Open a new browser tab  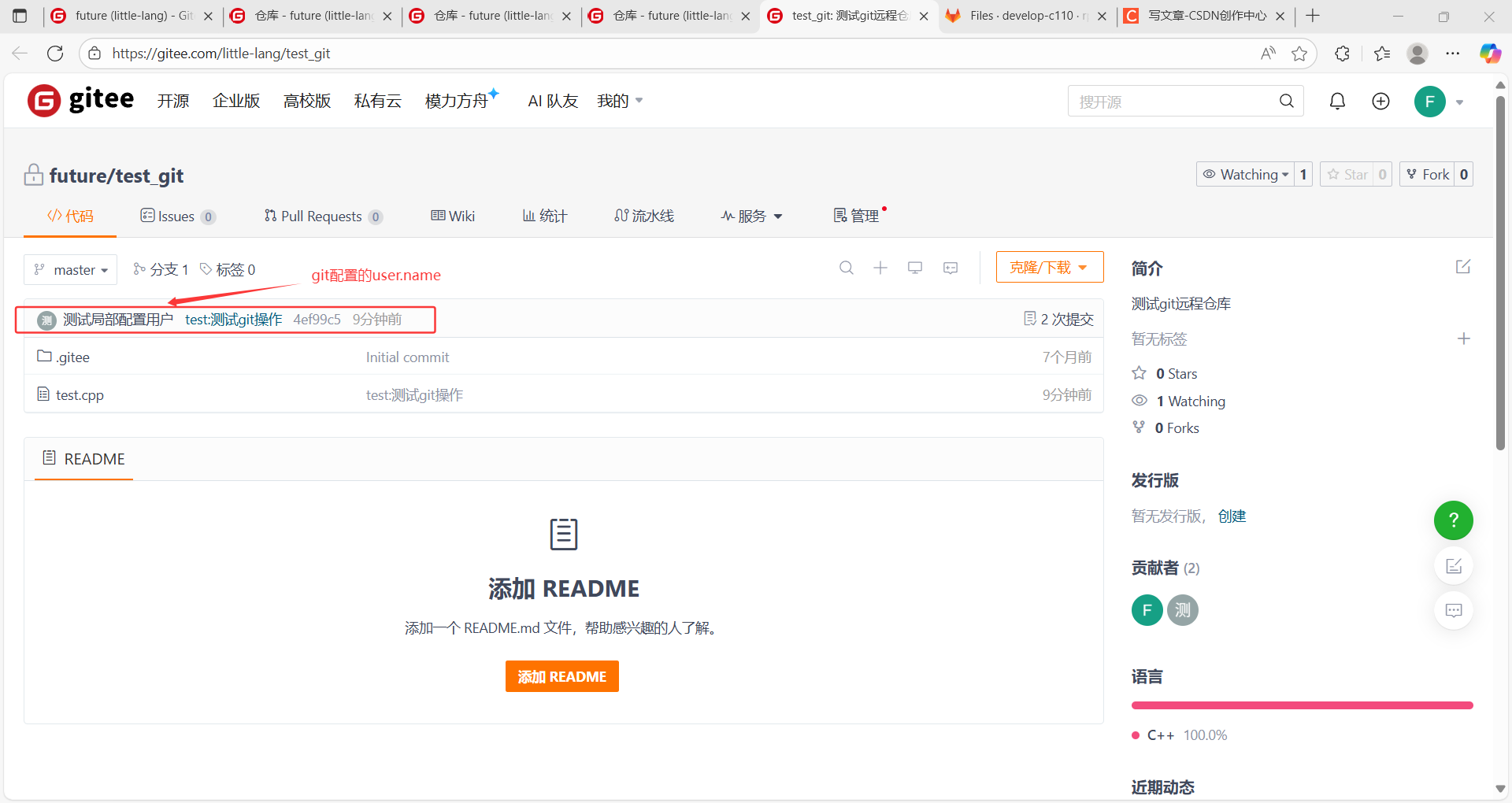[1312, 16]
